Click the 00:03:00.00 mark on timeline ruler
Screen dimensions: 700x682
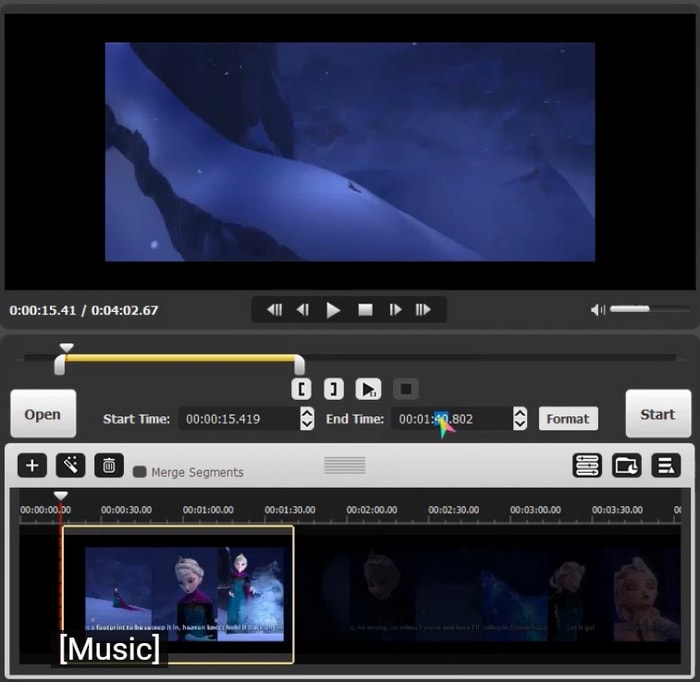click(535, 510)
